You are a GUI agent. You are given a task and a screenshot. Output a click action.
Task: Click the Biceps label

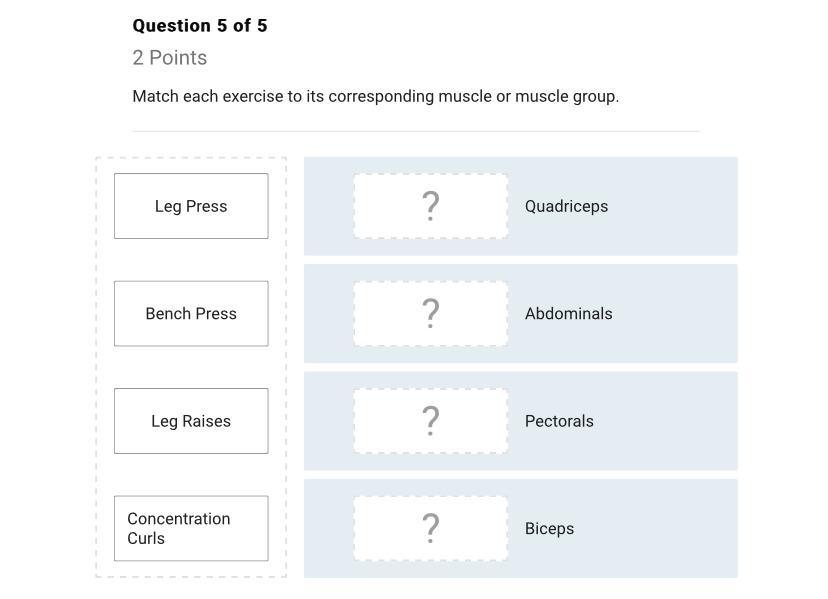549,528
